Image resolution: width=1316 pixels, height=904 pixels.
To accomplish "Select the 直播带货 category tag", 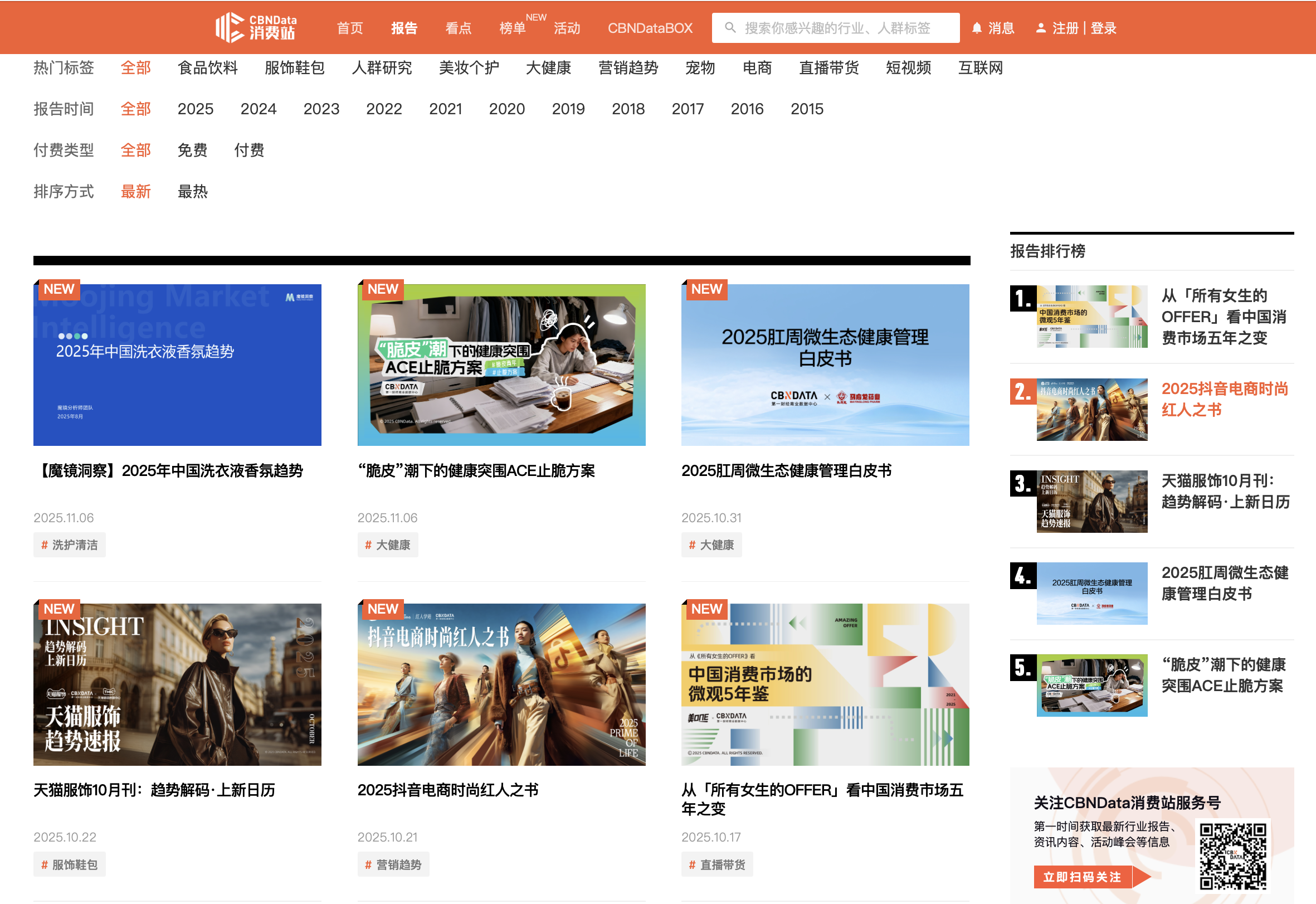I will (828, 68).
